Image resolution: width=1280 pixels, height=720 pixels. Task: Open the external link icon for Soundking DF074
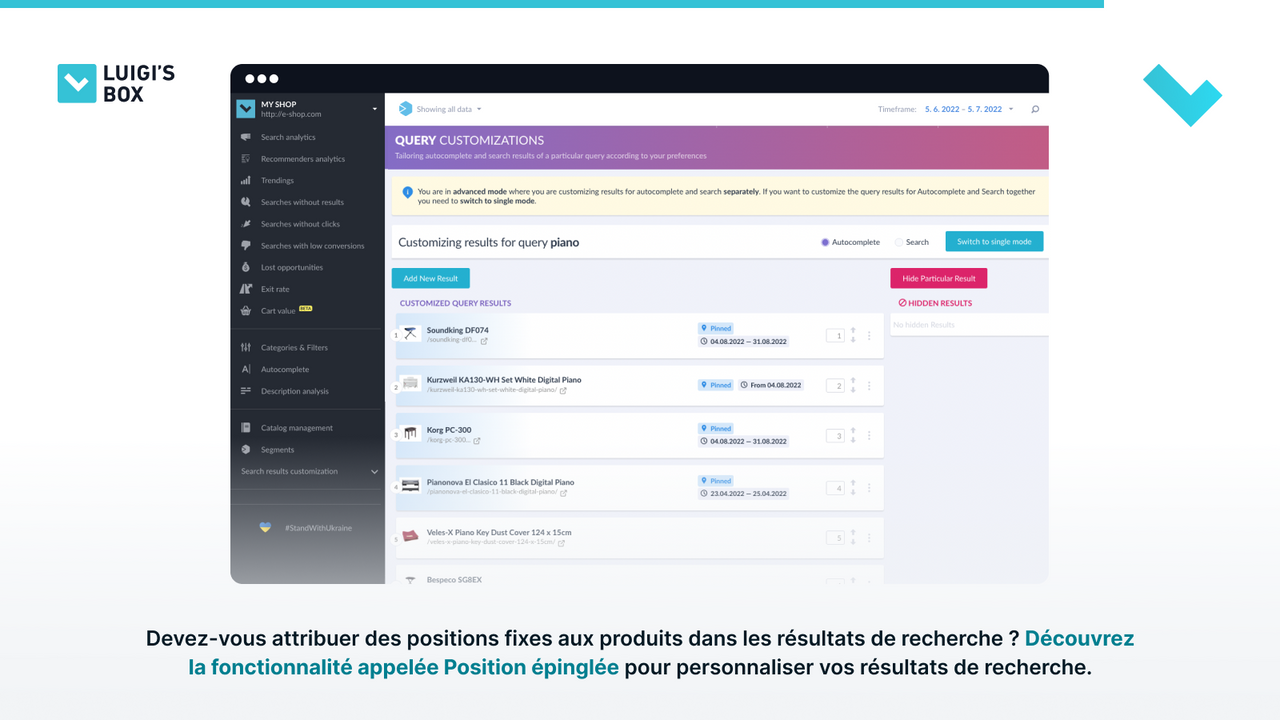tap(484, 341)
